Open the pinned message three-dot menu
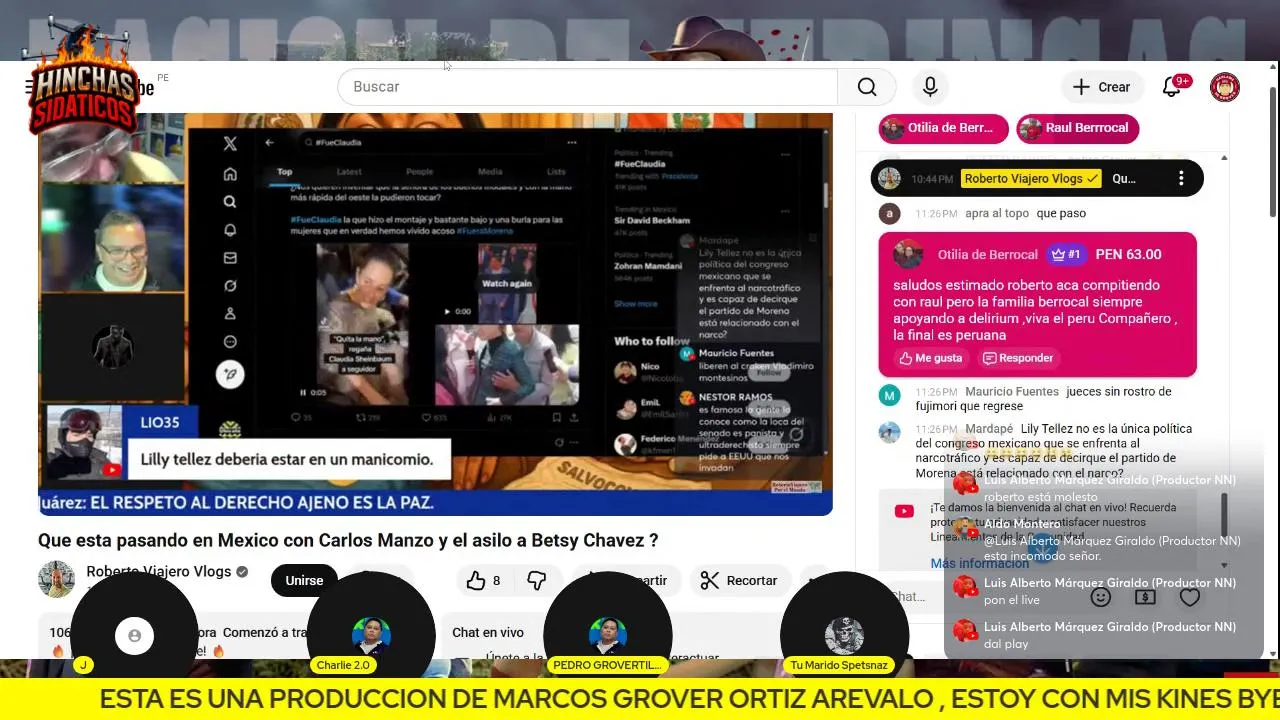The image size is (1280, 720). [x=1181, y=178]
